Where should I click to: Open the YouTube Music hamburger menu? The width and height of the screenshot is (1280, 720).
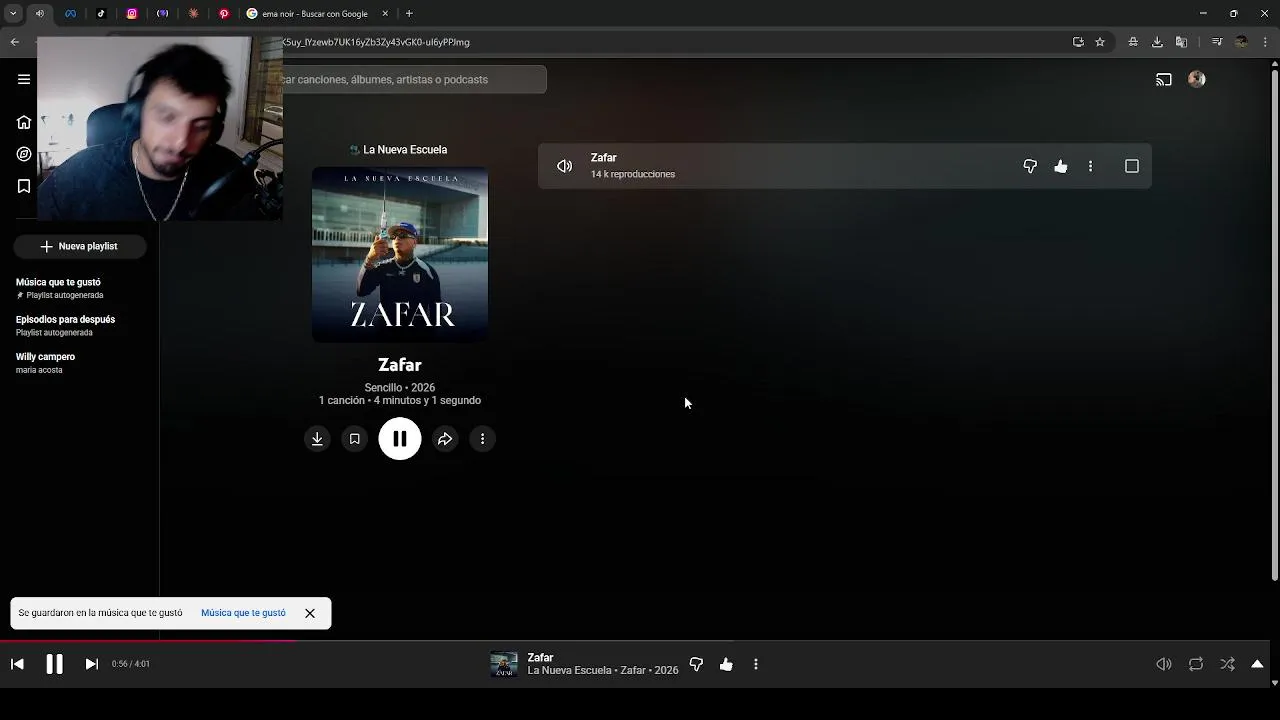[24, 79]
